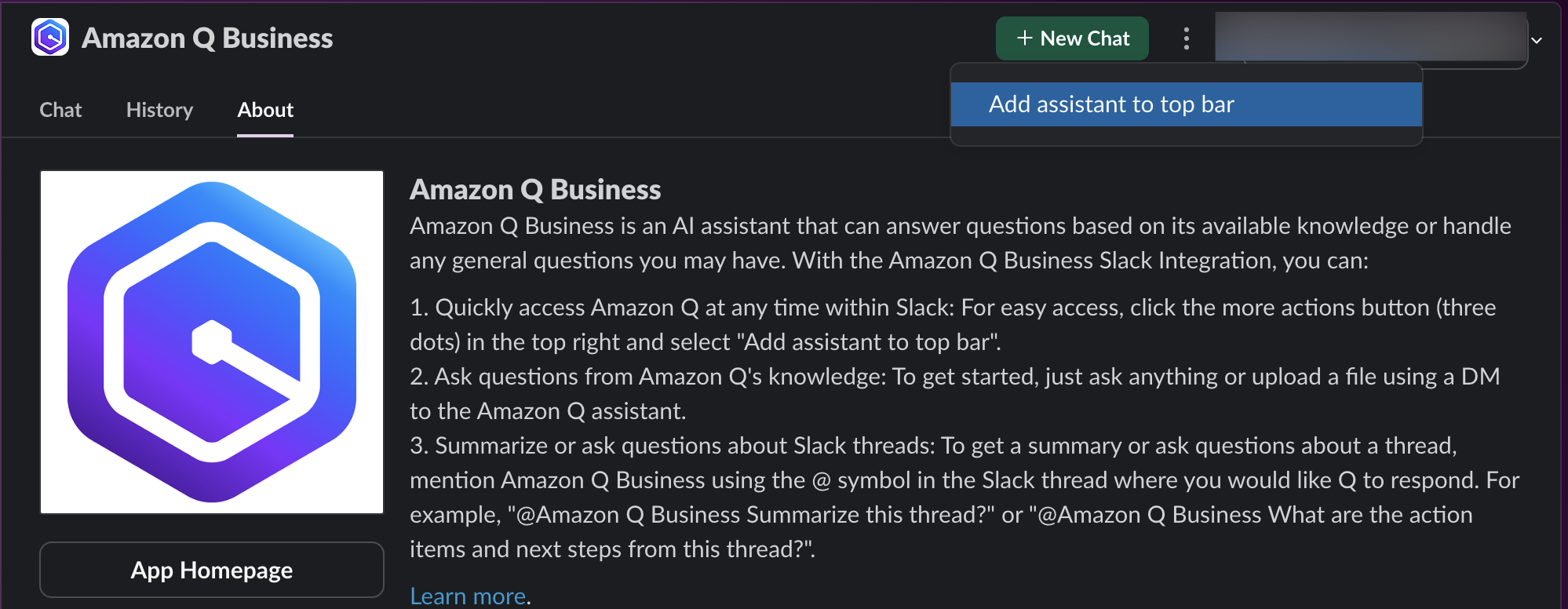Click the plus icon on New Chat
Viewport: 1568px width, 609px height.
coord(1024,38)
